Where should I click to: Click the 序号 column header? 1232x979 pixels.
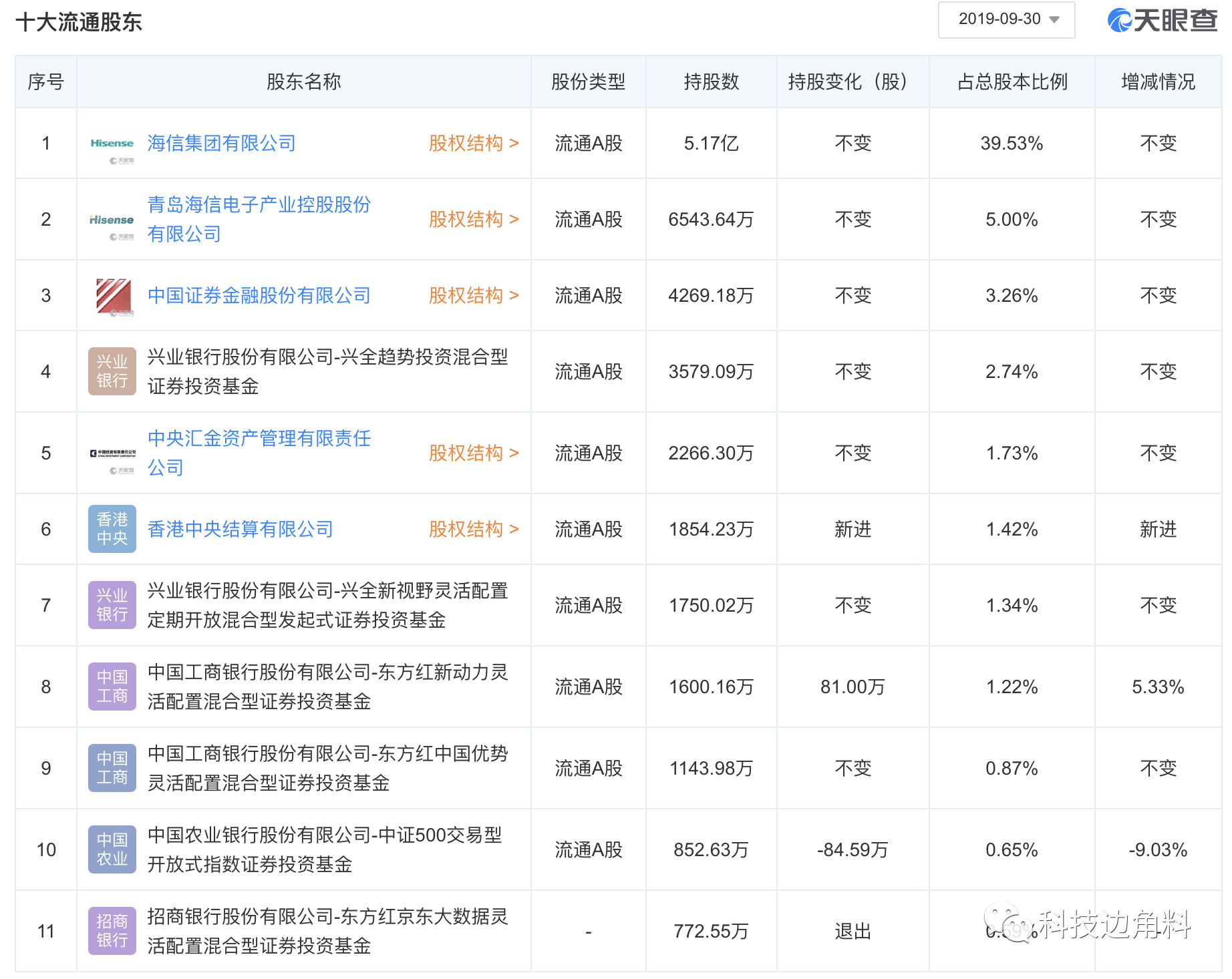coord(46,82)
